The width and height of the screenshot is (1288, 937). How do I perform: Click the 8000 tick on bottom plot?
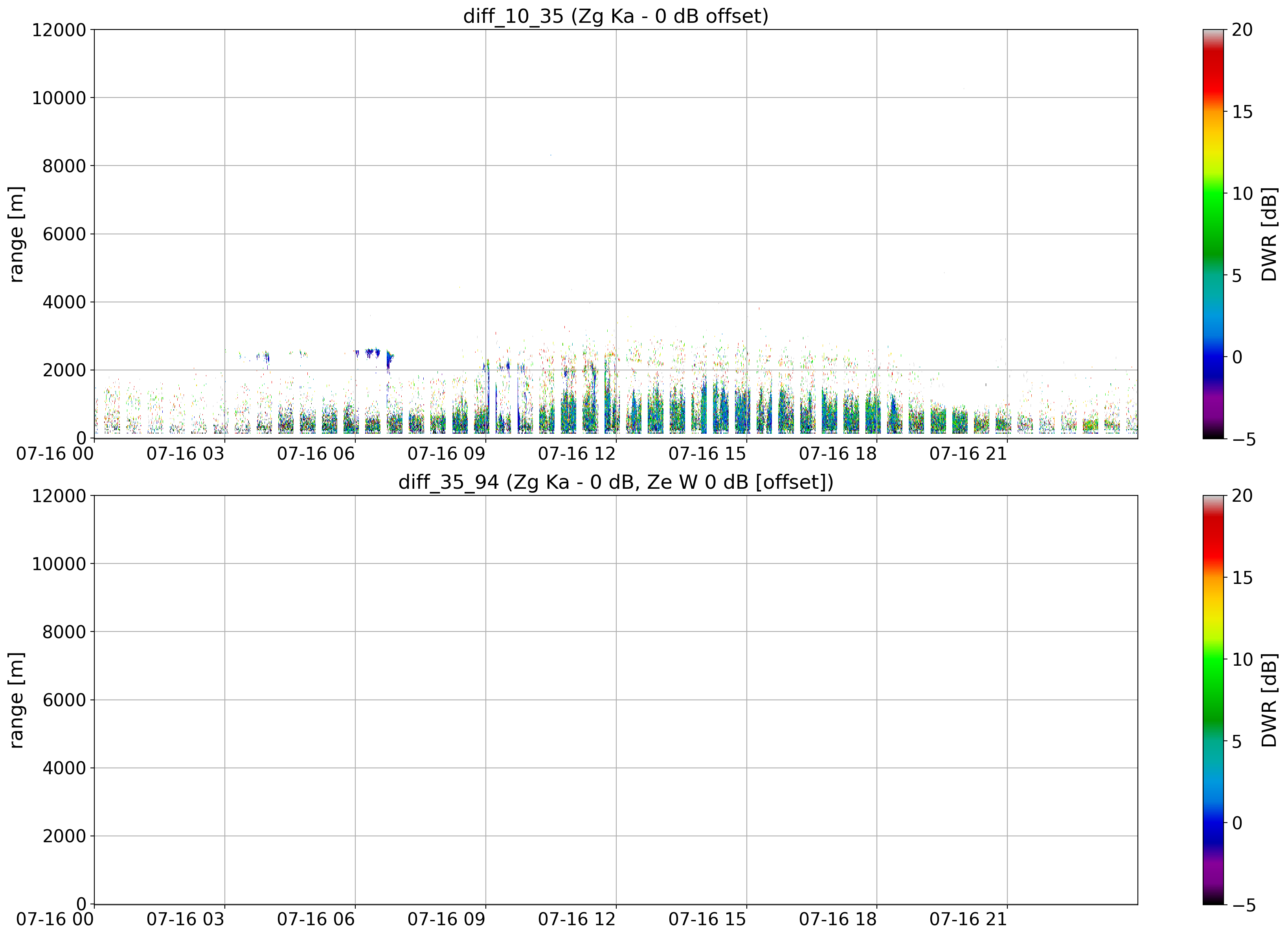64,632
